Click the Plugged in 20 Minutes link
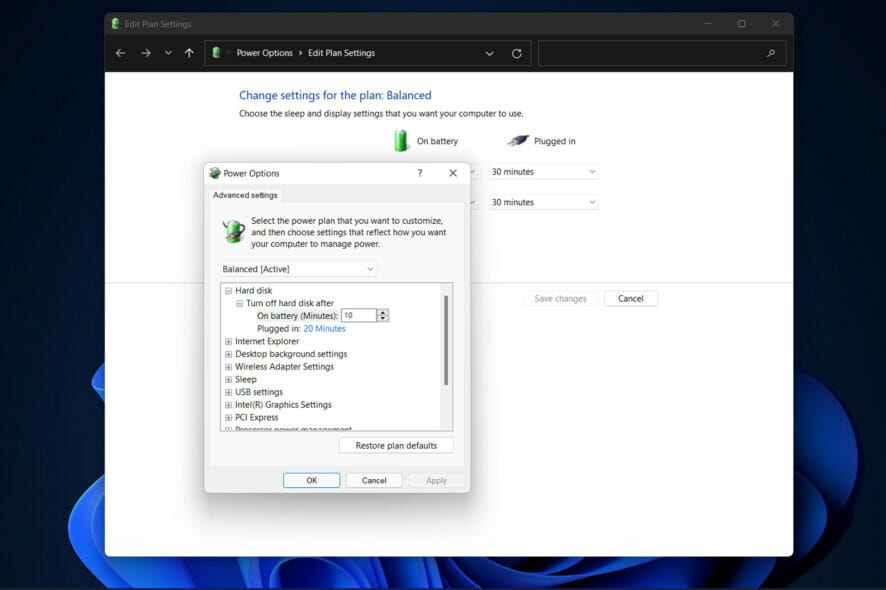 click(x=324, y=328)
